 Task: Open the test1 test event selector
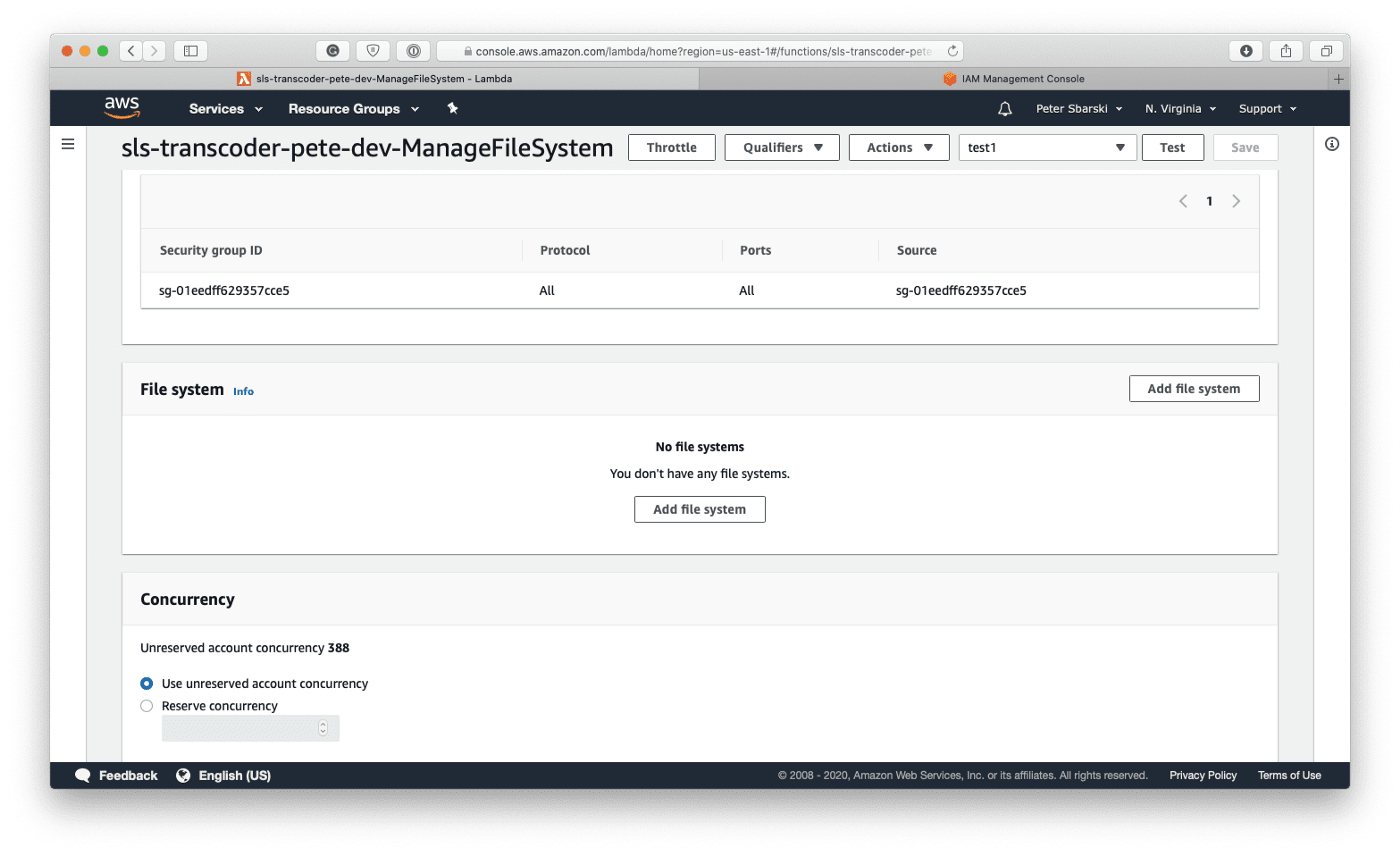[x=1048, y=147]
